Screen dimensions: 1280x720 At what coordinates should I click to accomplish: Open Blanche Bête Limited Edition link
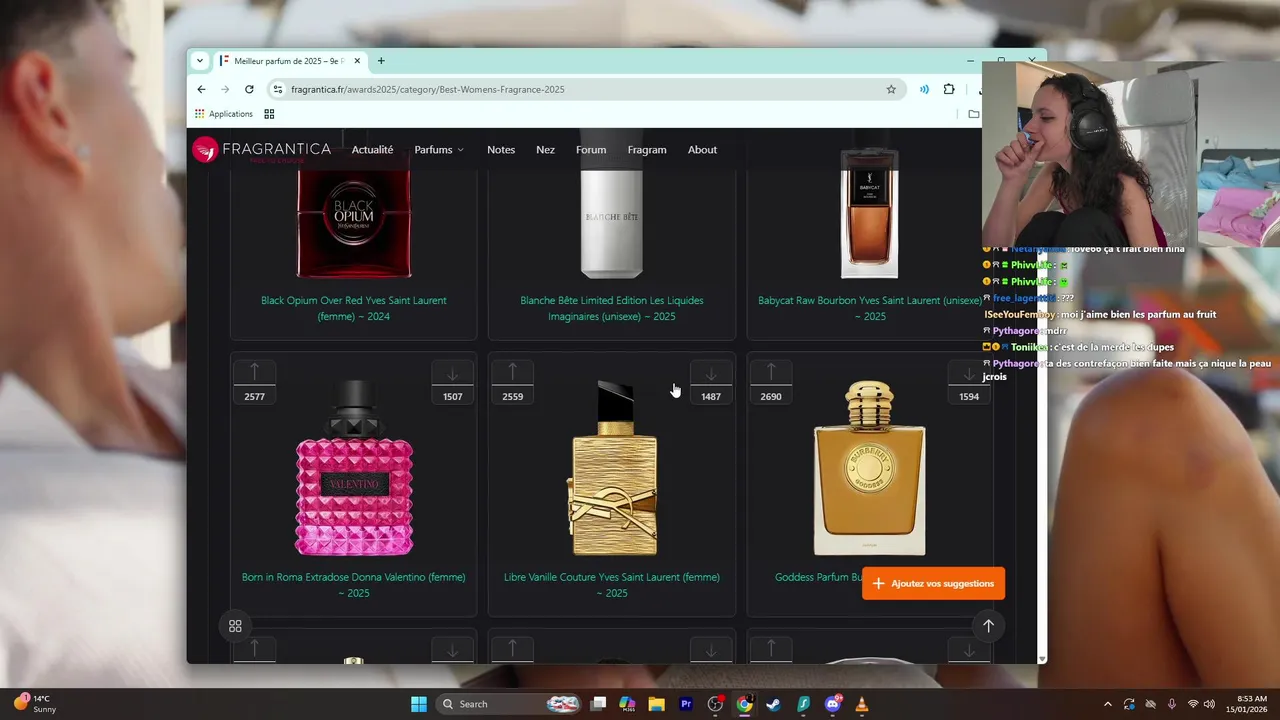point(612,308)
